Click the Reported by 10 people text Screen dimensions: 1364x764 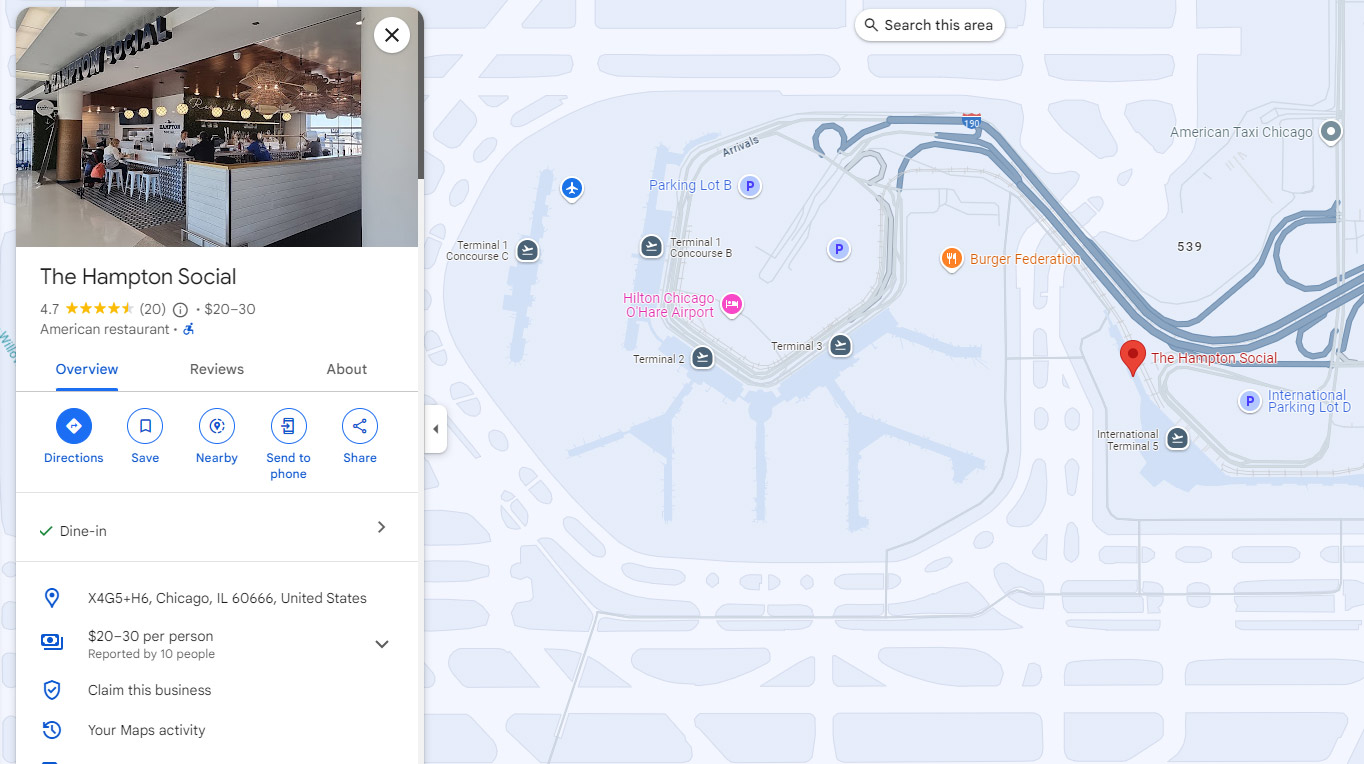point(151,654)
